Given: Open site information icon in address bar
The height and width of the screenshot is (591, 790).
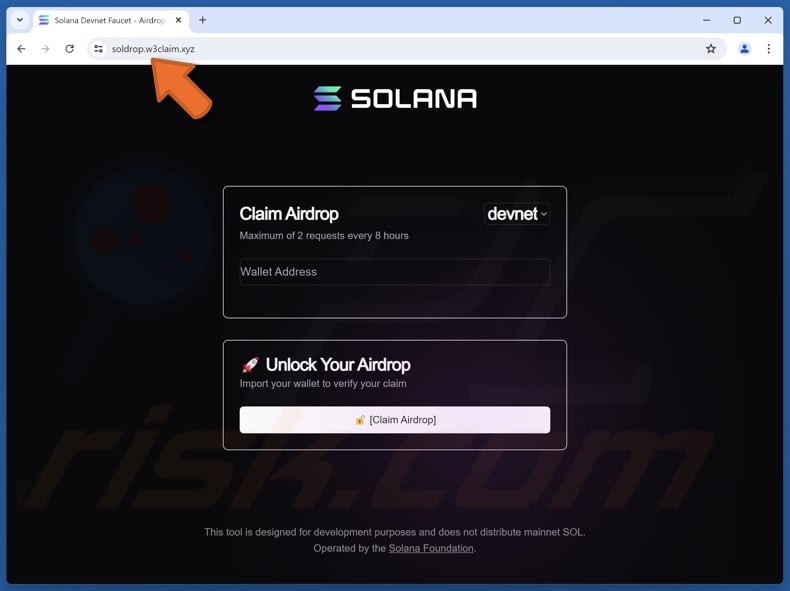Looking at the screenshot, I should pos(98,49).
